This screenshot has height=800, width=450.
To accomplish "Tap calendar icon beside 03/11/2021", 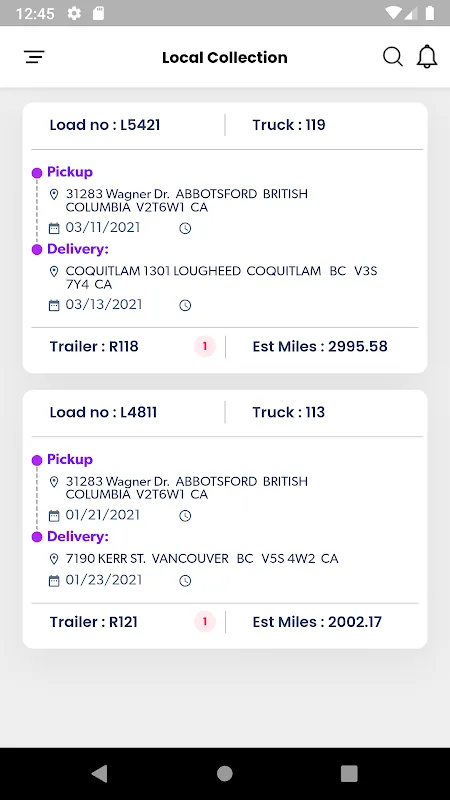I will tap(54, 228).
